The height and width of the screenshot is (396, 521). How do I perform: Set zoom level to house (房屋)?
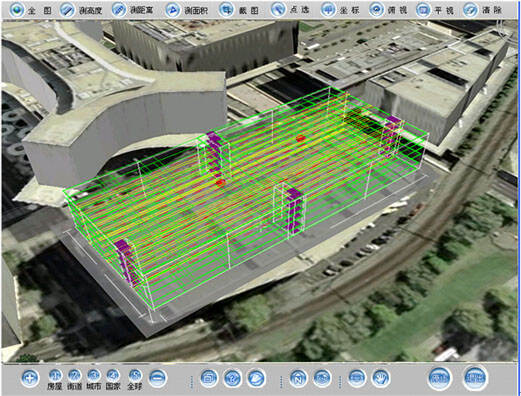[x=55, y=376]
